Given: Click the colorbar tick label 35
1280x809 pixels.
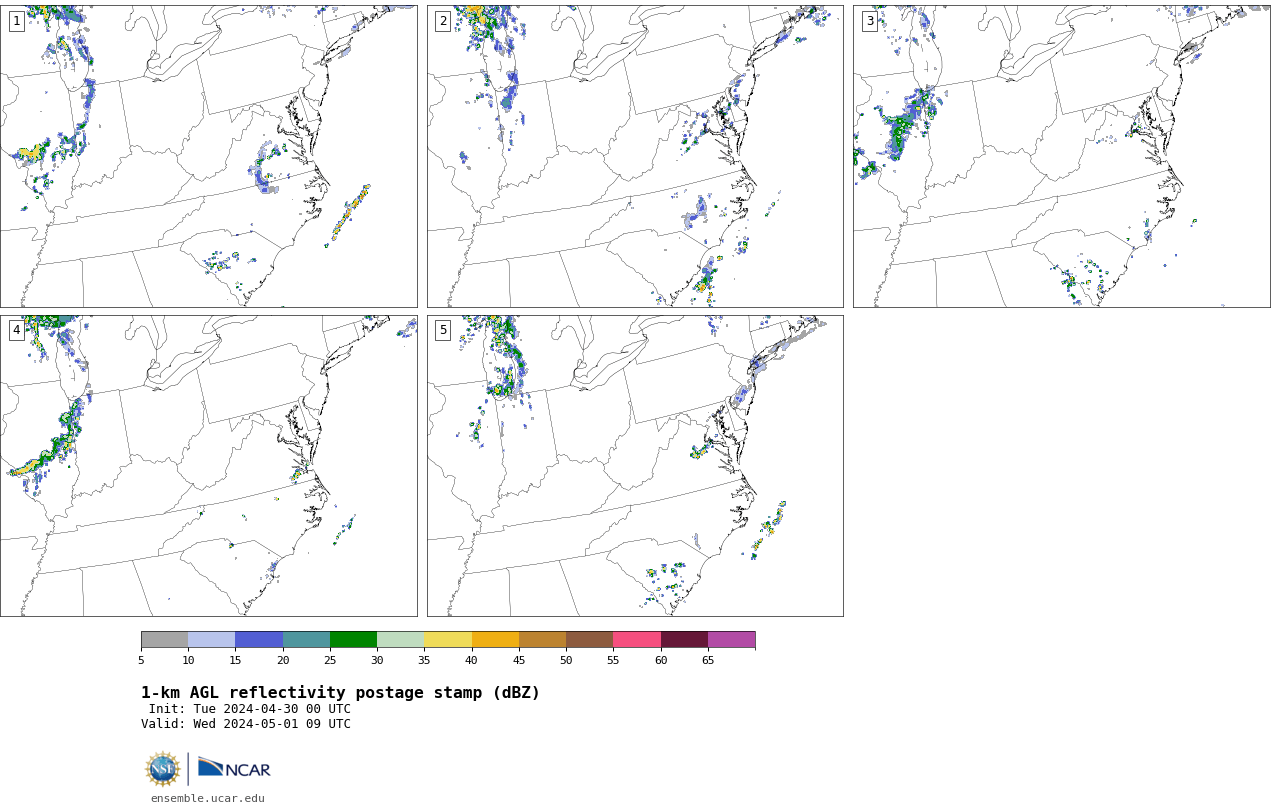Looking at the screenshot, I should (x=424, y=660).
